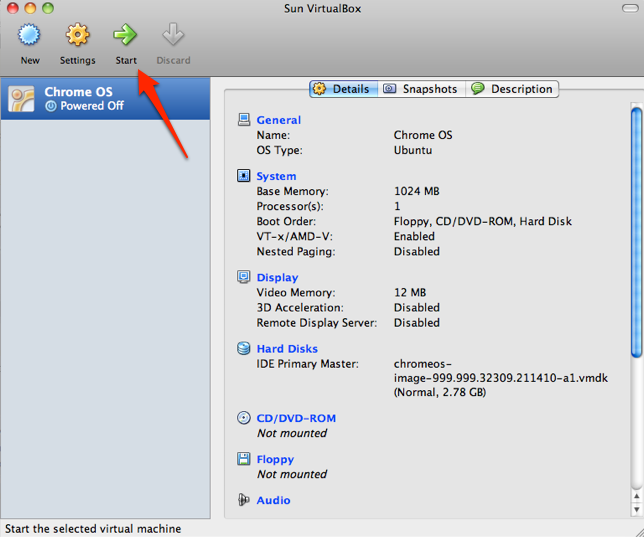644x537 pixels.
Task: Click the Processor(s) value '1'
Action: (x=397, y=206)
